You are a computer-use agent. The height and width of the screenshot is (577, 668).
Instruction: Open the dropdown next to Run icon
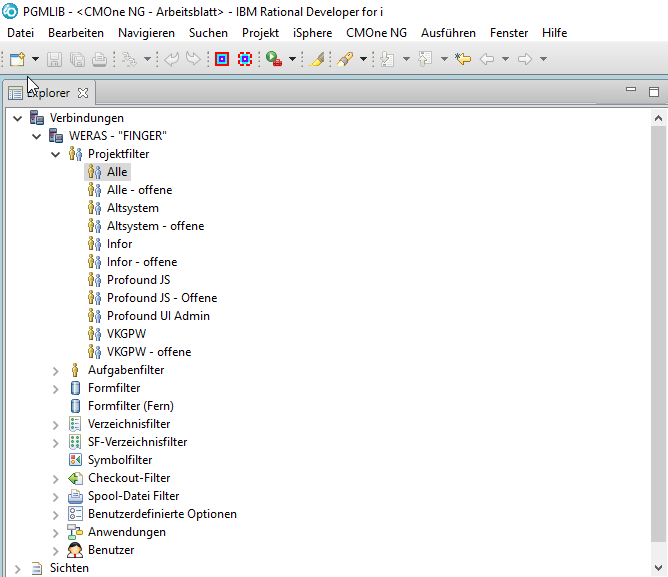click(x=292, y=59)
